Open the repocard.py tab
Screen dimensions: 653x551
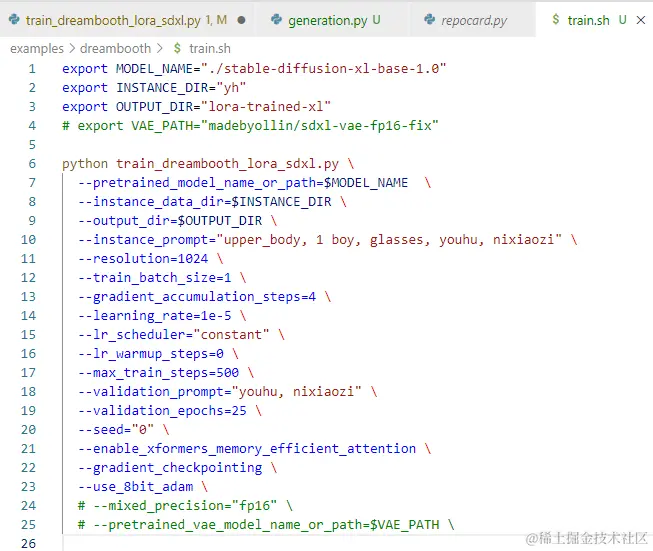(x=474, y=20)
